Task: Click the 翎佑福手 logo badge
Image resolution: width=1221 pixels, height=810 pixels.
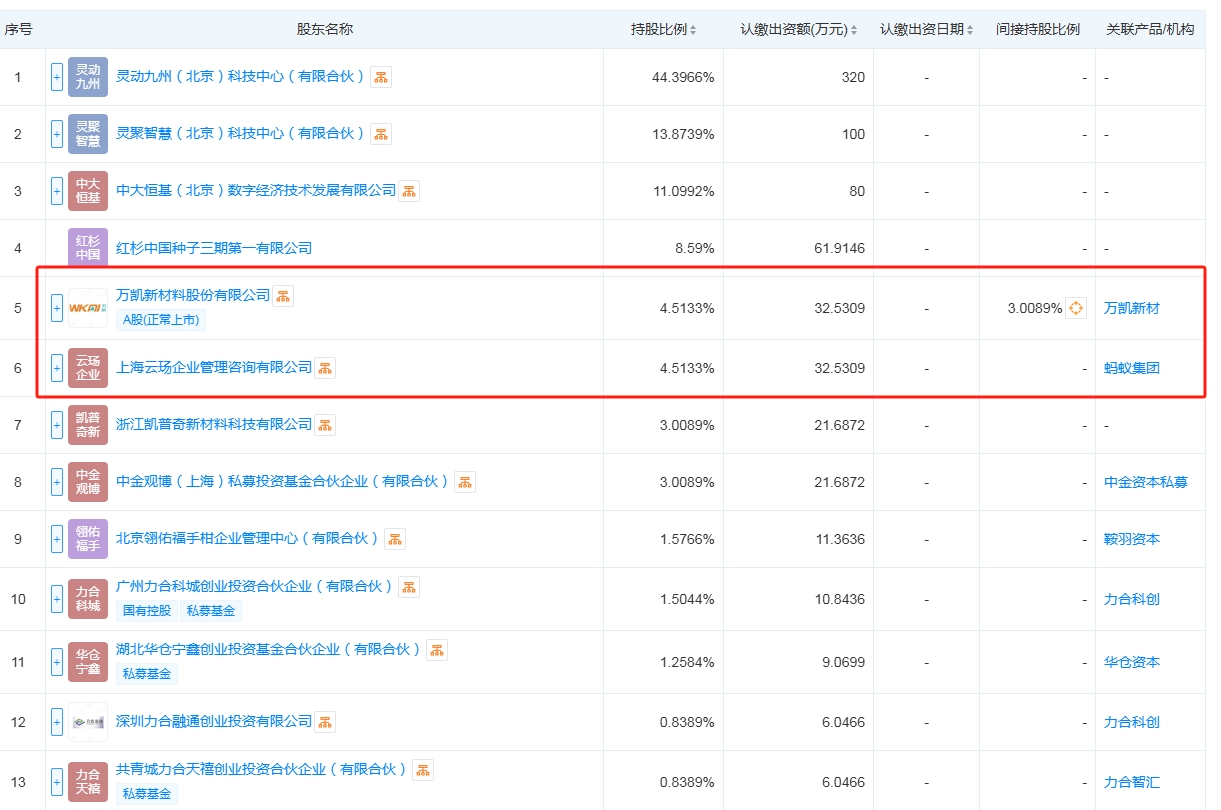Action: coord(88,539)
